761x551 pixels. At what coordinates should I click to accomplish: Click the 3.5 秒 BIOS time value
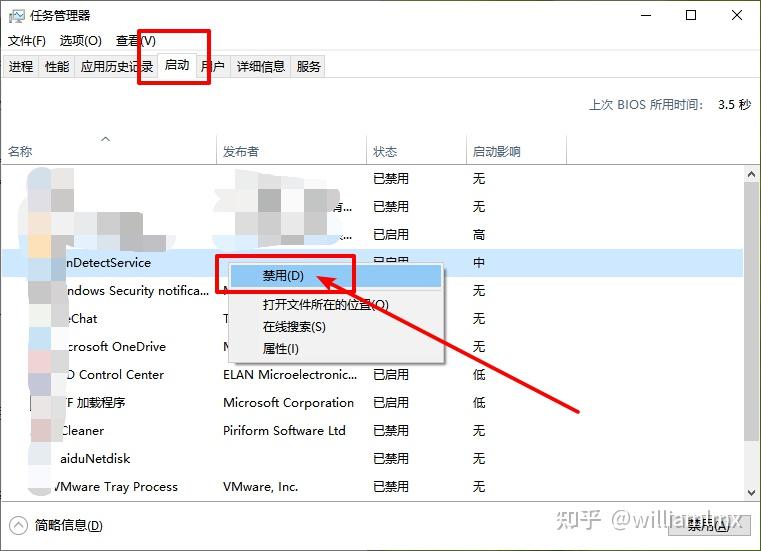734,105
